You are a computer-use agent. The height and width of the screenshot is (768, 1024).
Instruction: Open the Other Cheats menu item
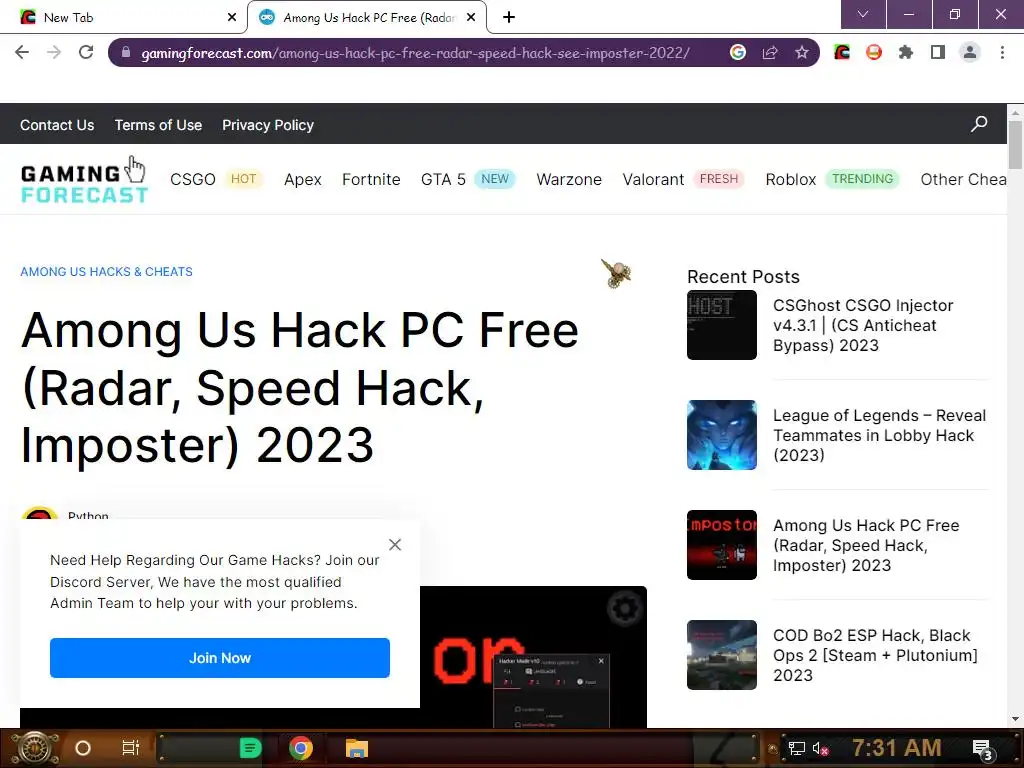tap(963, 179)
